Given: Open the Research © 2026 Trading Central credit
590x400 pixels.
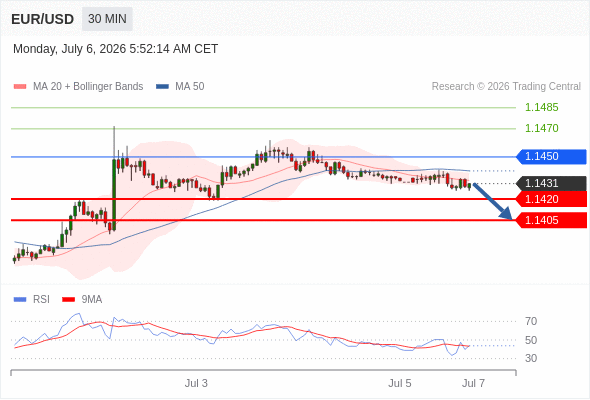Looking at the screenshot, I should [x=506, y=87].
